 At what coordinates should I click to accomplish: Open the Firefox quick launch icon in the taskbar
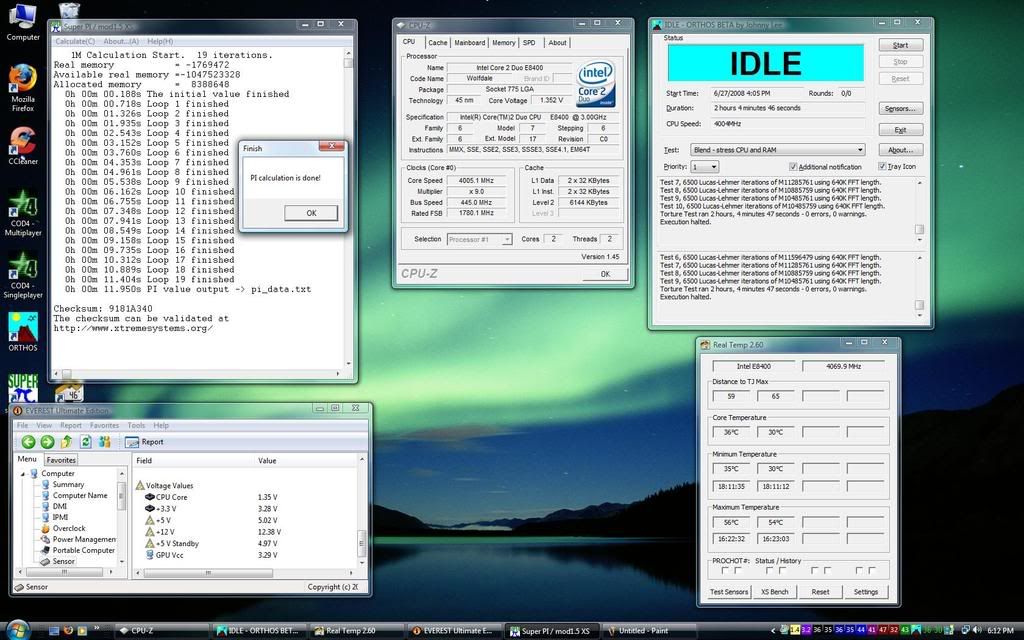coord(68,631)
